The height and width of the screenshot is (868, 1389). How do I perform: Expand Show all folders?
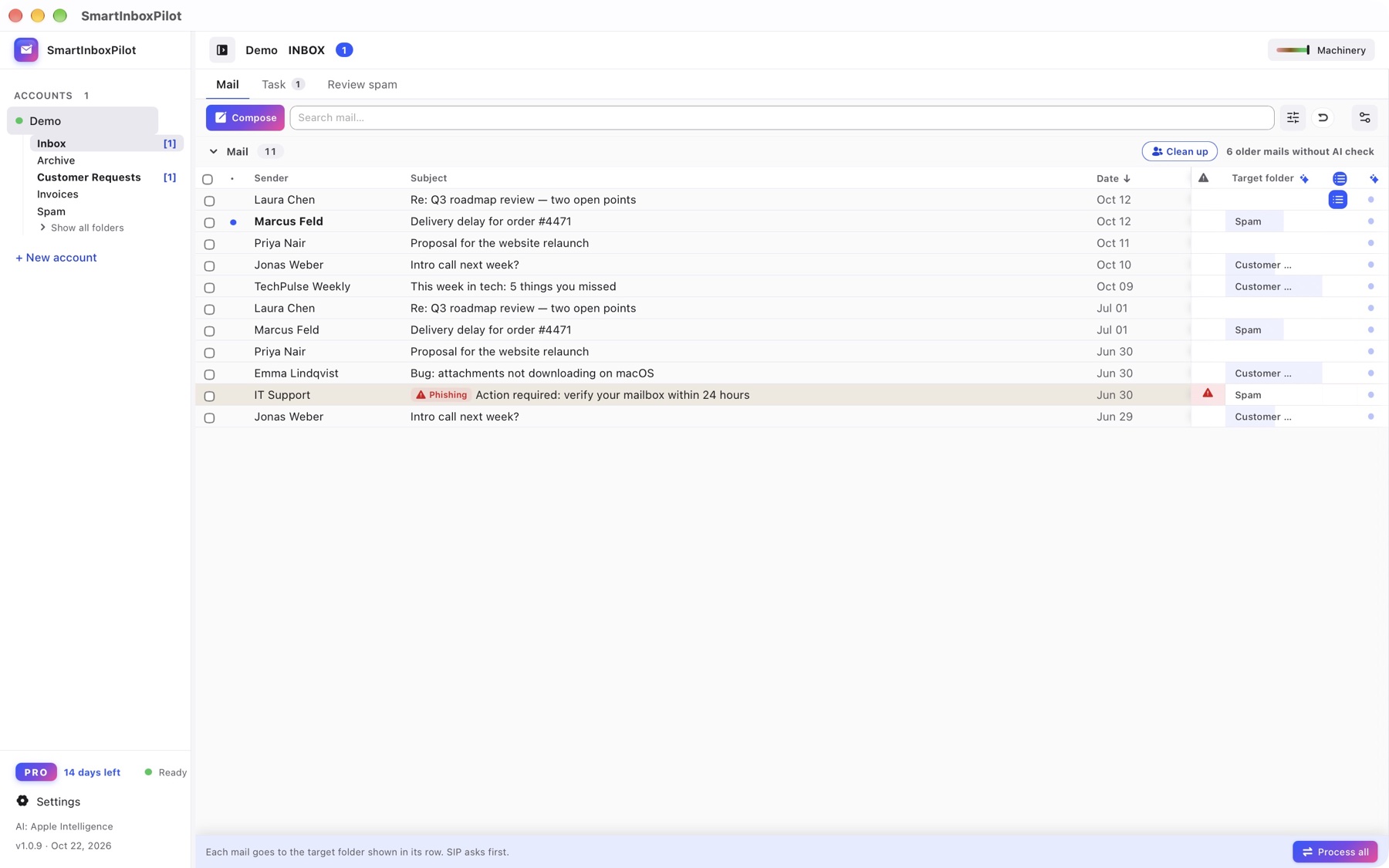click(x=81, y=228)
